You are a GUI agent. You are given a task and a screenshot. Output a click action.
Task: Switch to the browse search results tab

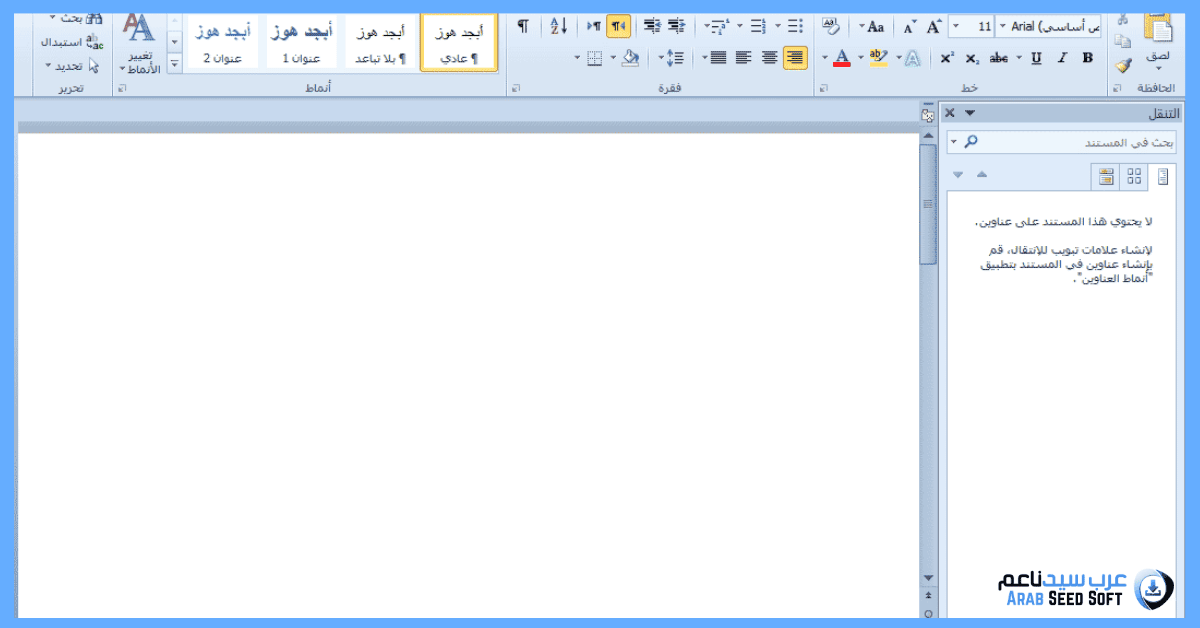[1105, 177]
